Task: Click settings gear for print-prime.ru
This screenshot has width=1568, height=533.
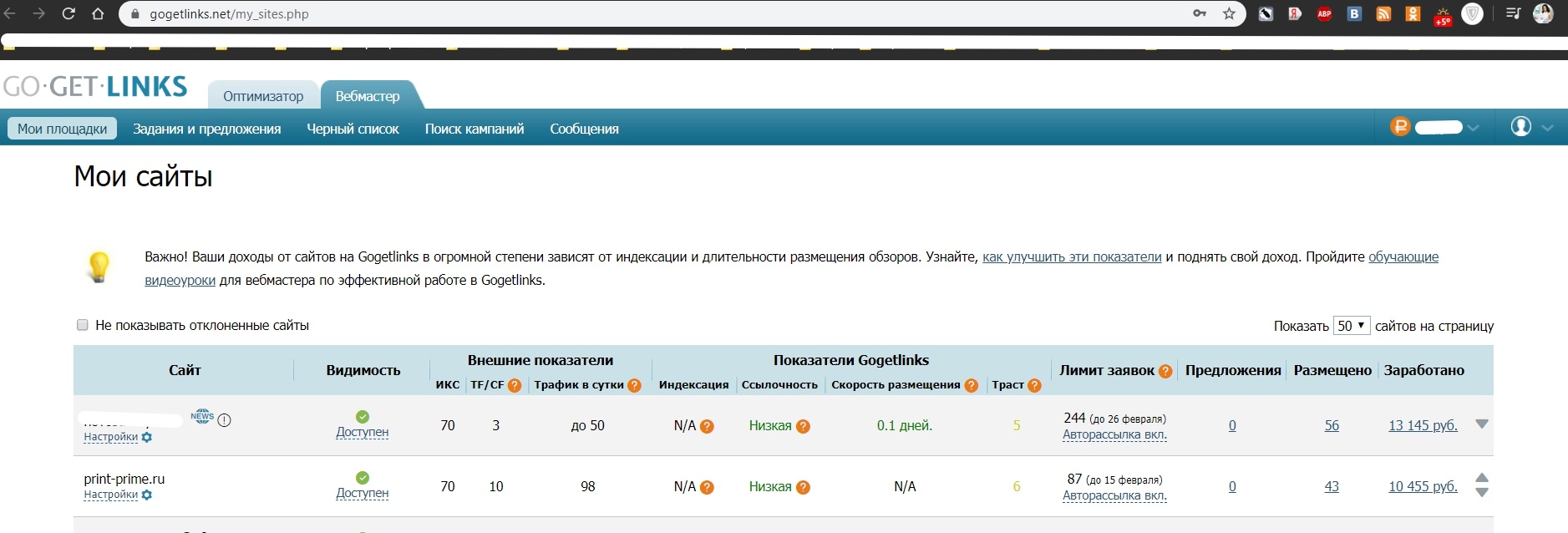Action: point(147,495)
